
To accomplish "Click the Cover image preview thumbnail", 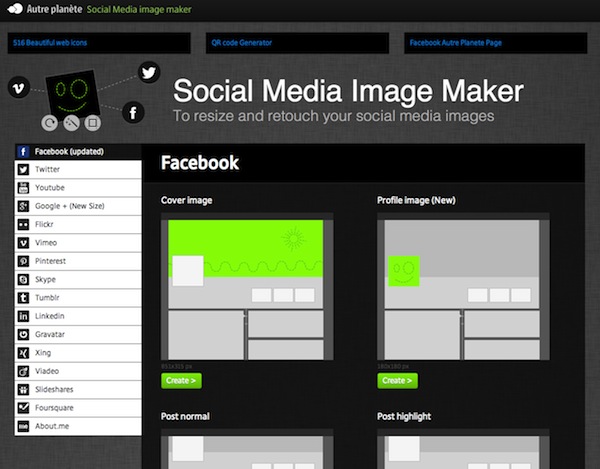I will click(x=247, y=287).
